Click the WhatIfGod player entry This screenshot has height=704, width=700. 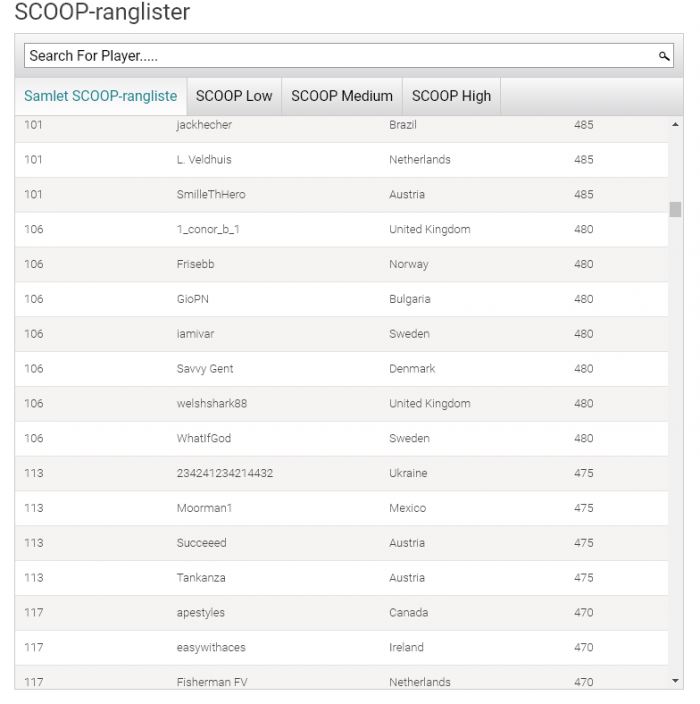click(x=204, y=439)
